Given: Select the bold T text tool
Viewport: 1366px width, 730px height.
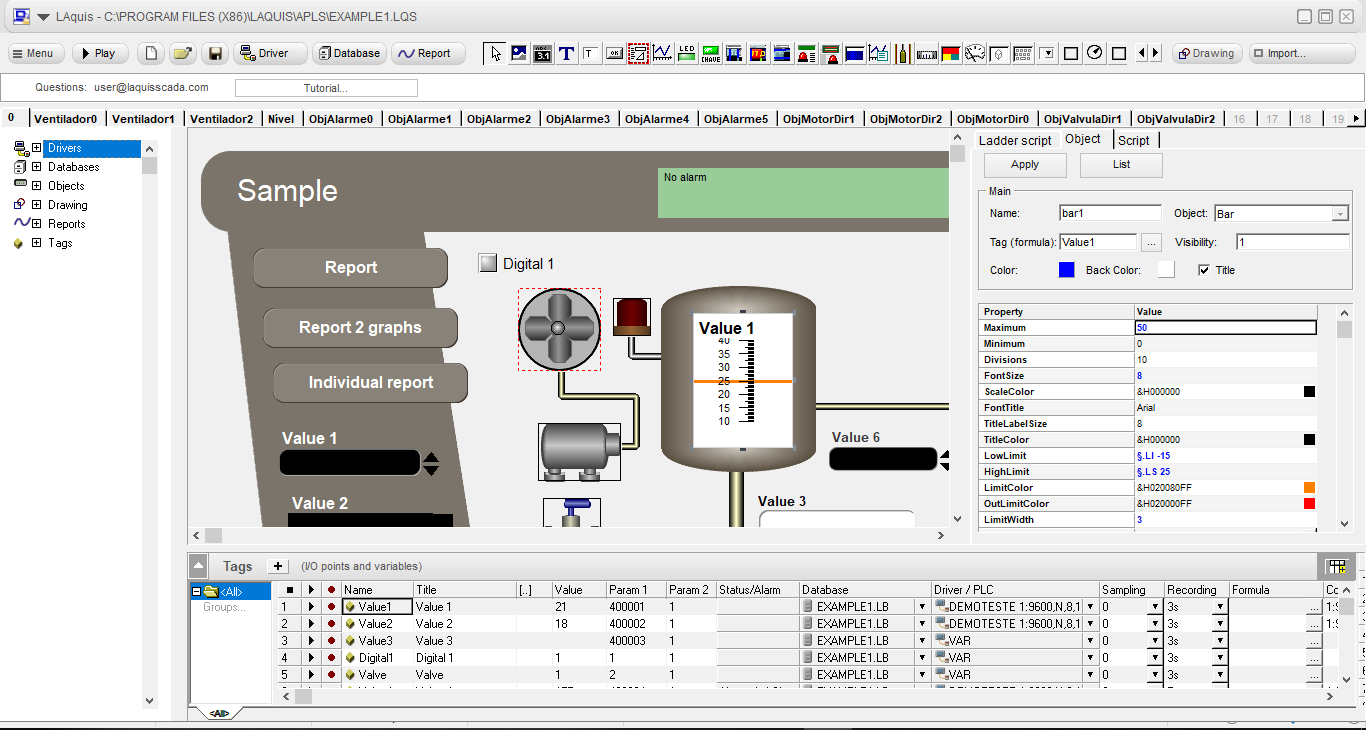Looking at the screenshot, I should (567, 53).
